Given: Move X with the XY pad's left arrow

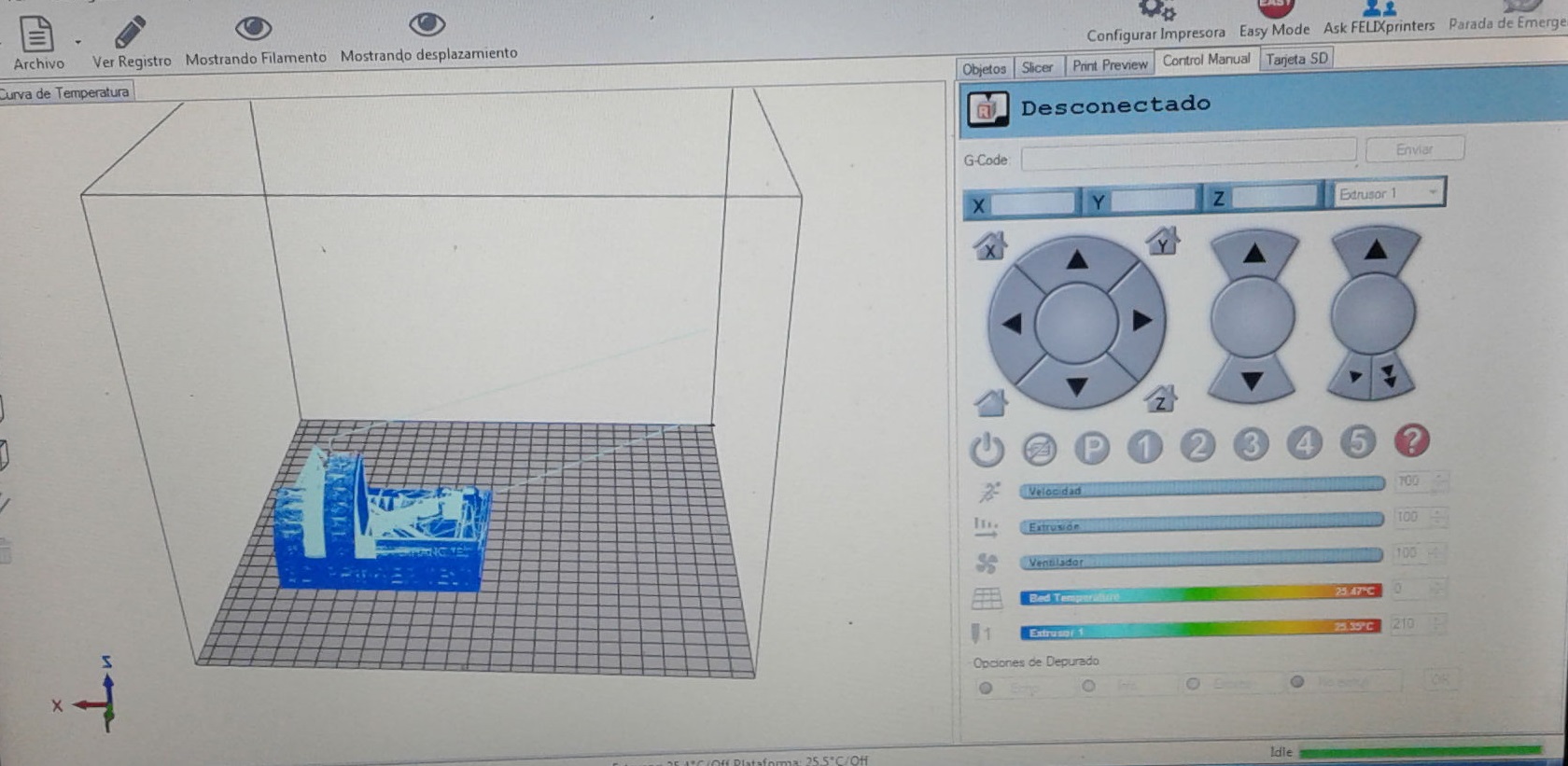Looking at the screenshot, I should (1012, 324).
